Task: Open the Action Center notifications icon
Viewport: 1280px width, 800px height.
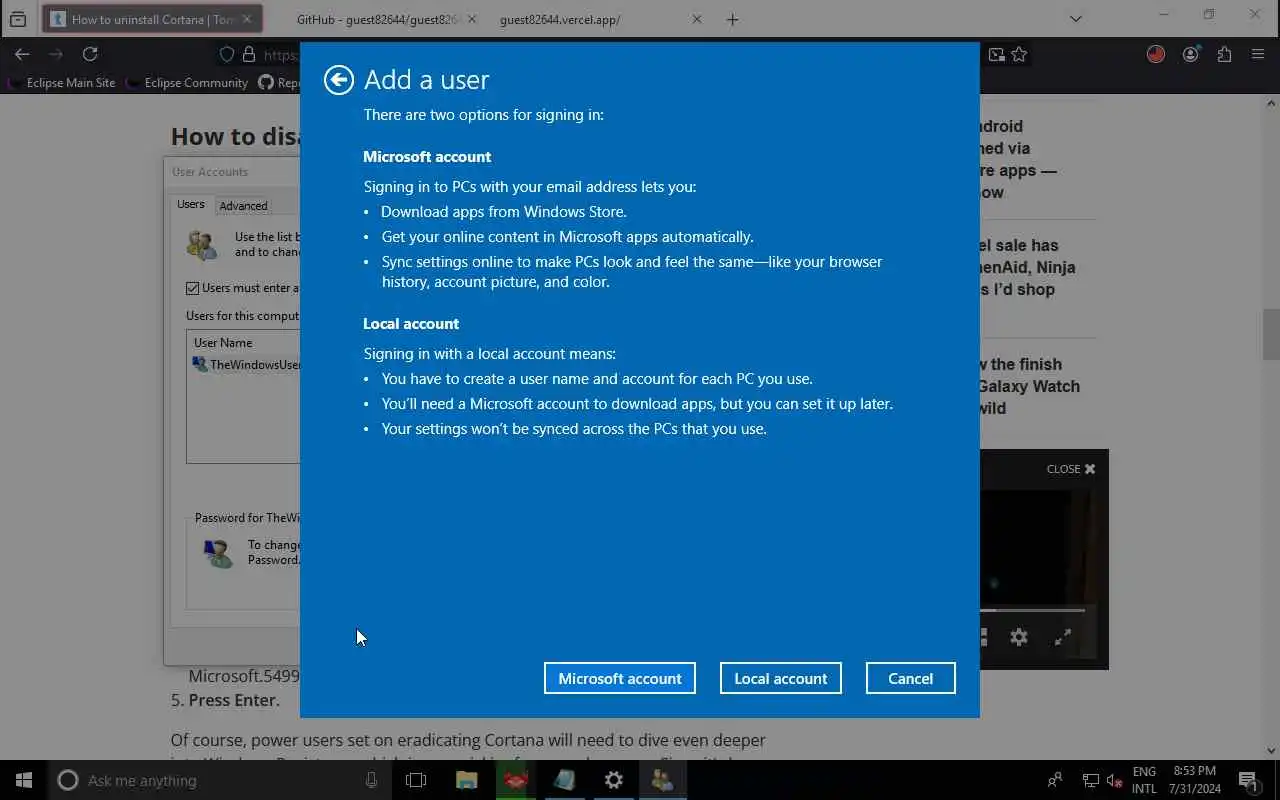Action: 1248,780
